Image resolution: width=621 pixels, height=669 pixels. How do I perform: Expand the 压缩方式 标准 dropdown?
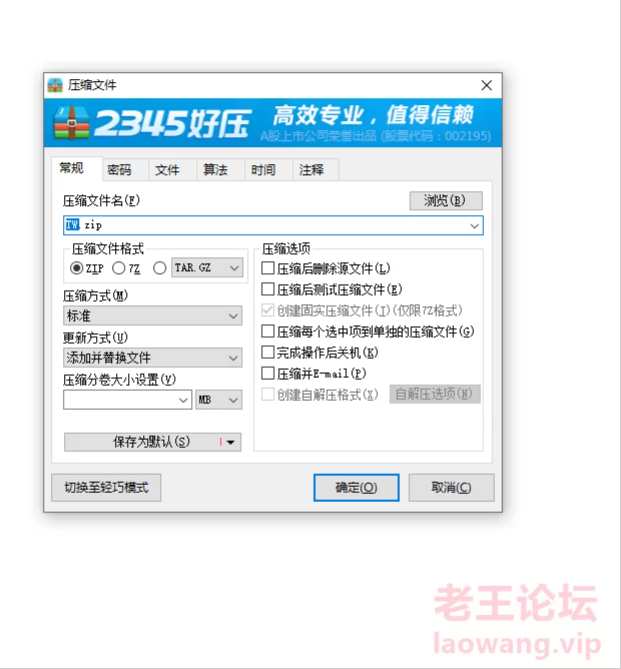(153, 316)
